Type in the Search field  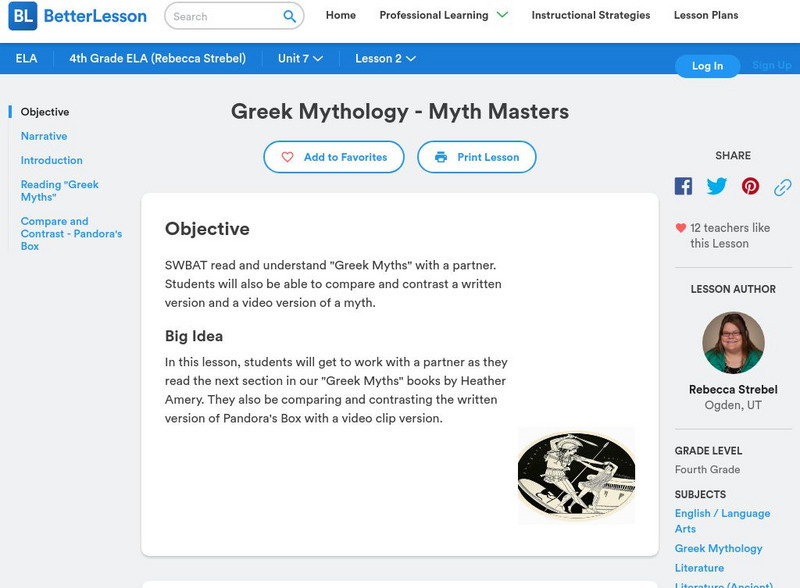(222, 16)
